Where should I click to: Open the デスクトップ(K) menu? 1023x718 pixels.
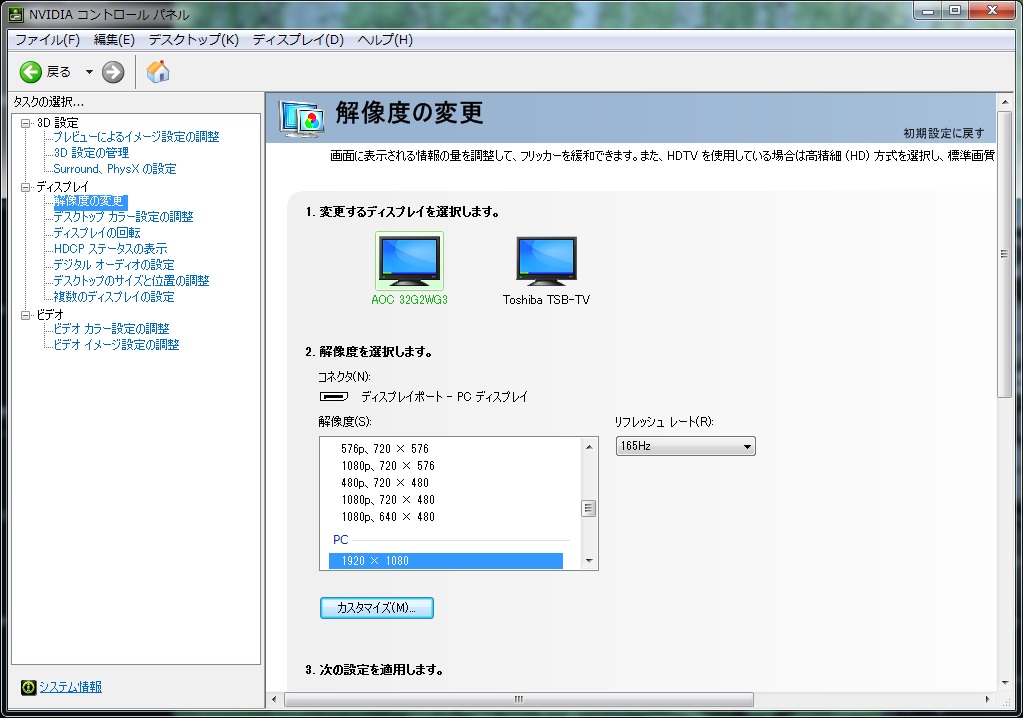click(194, 40)
